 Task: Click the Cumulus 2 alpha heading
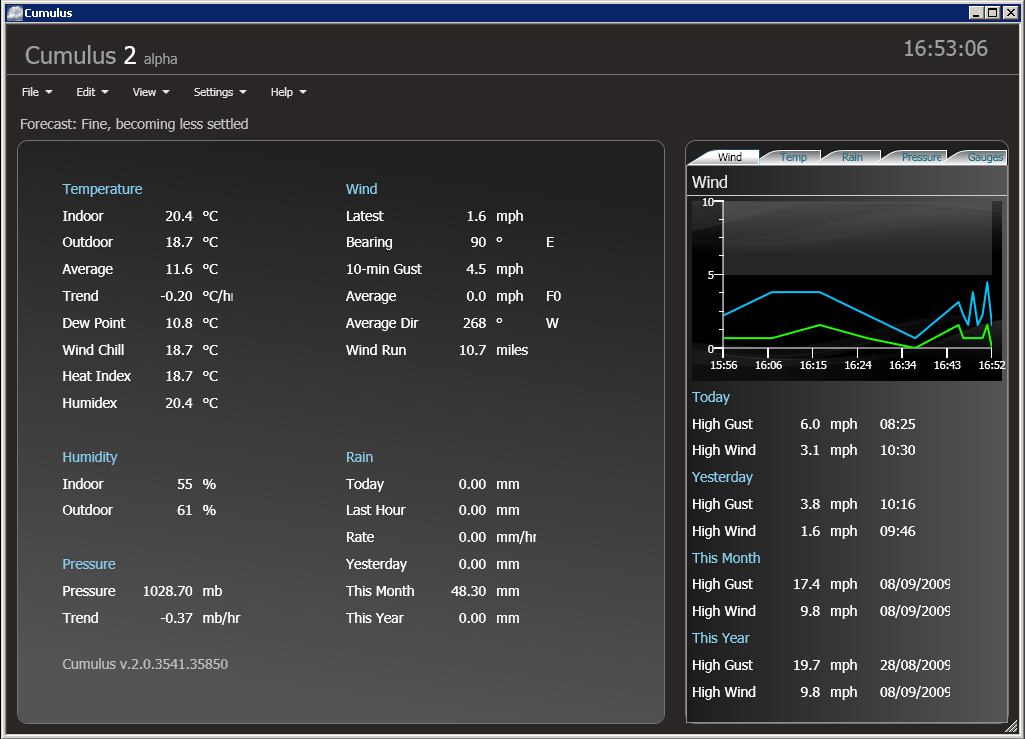[101, 56]
